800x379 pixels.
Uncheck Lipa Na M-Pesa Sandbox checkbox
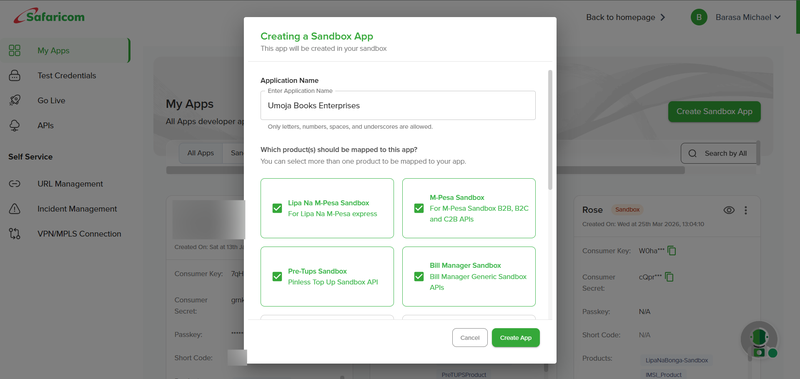[x=277, y=208]
